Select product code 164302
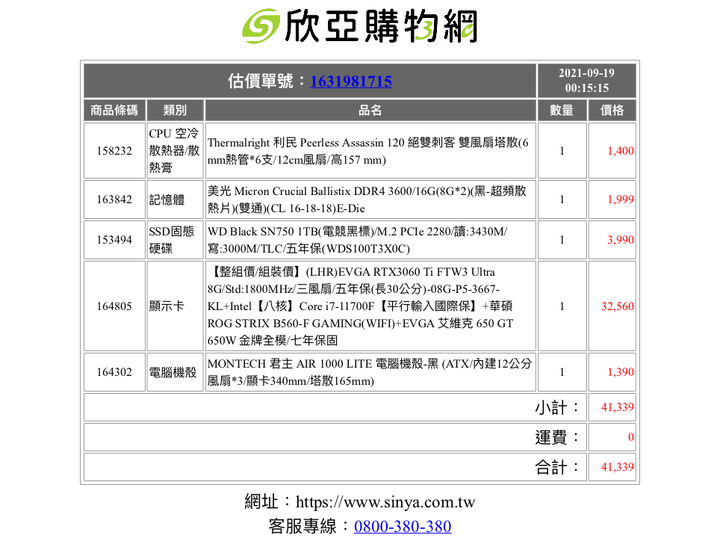Image resolution: width=720 pixels, height=538 pixels. tap(114, 372)
